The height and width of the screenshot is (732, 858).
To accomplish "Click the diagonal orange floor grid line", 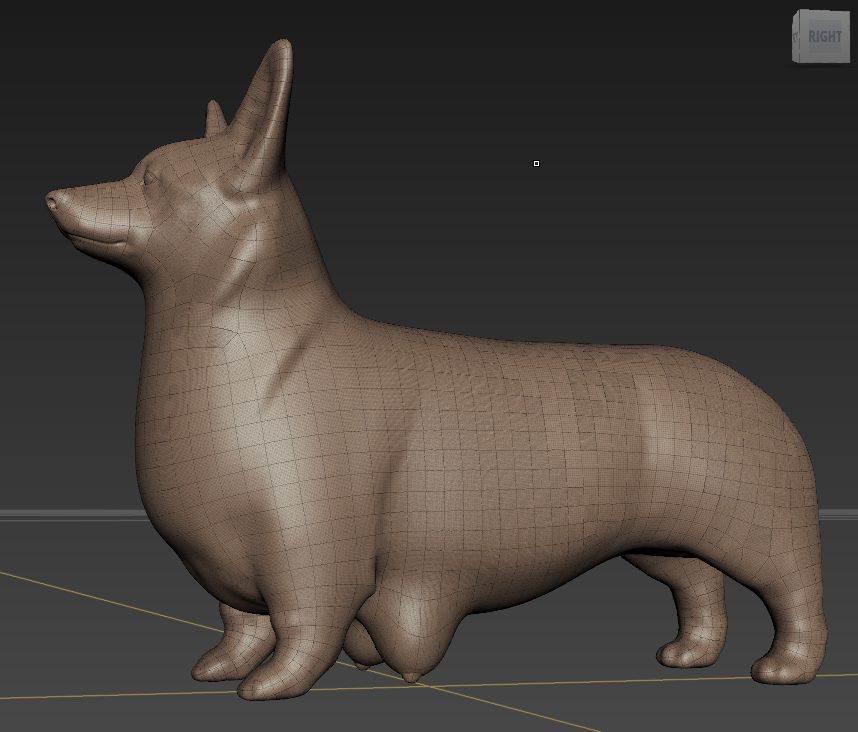I will pos(100,600).
